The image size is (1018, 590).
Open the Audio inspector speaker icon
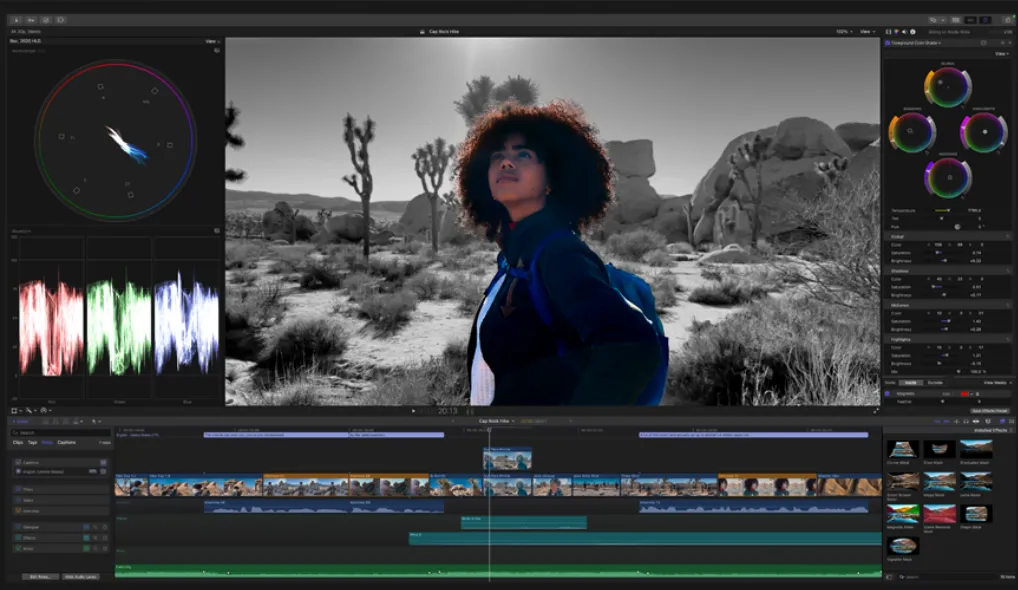[904, 32]
